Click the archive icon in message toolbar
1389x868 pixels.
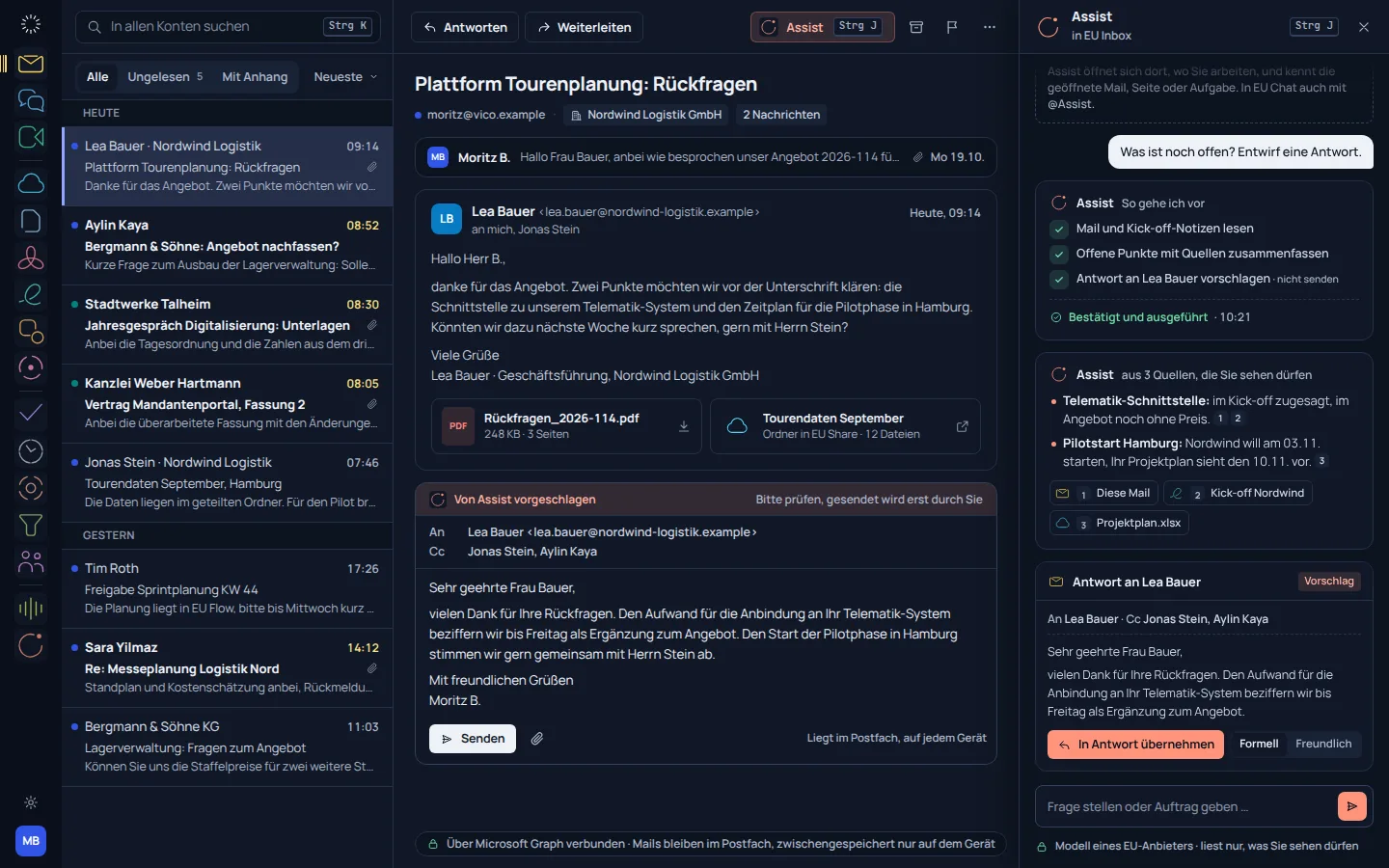pos(916,27)
